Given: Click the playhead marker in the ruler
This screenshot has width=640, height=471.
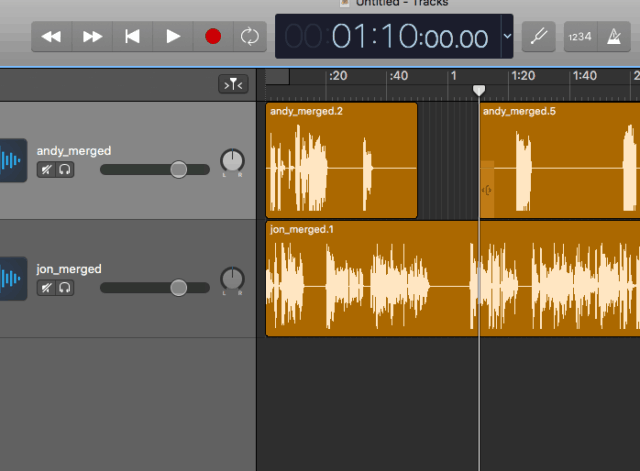Looking at the screenshot, I should [x=479, y=90].
